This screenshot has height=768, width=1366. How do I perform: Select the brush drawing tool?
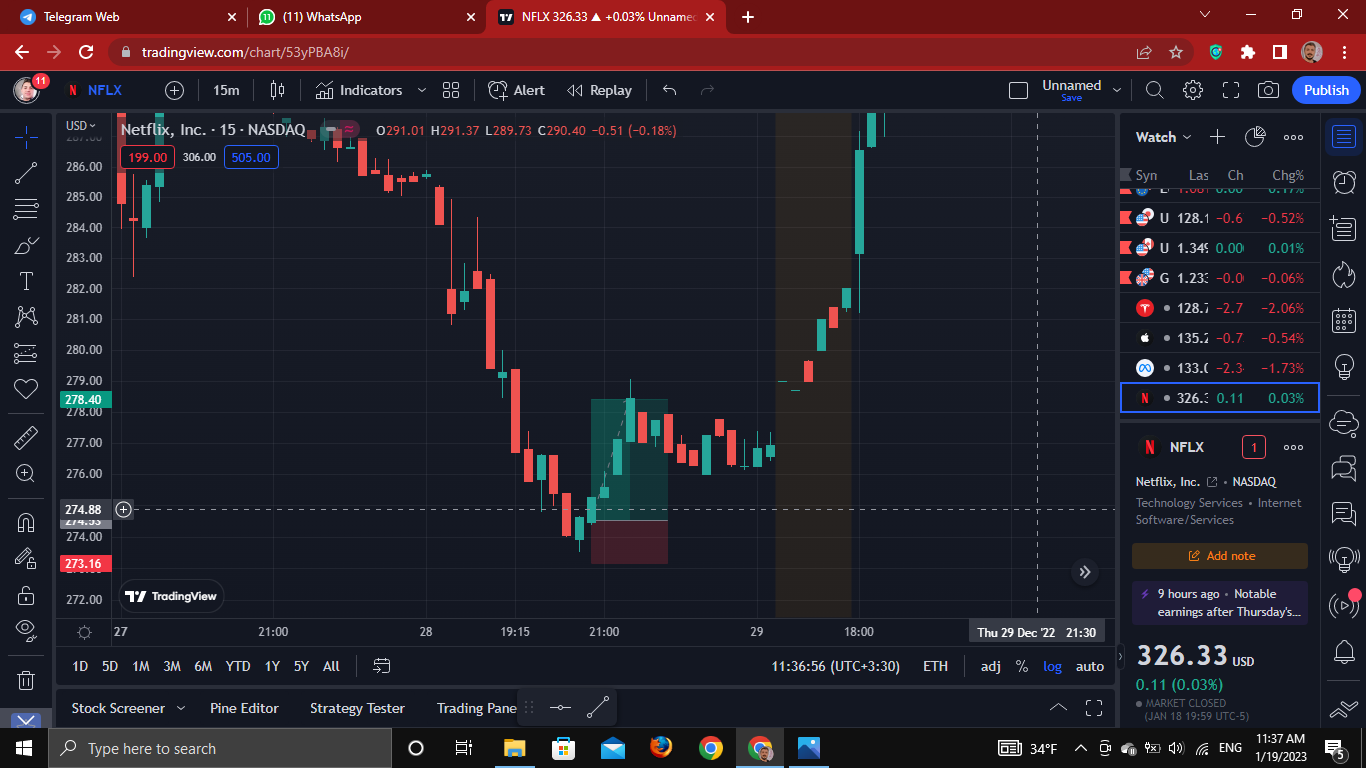point(26,245)
